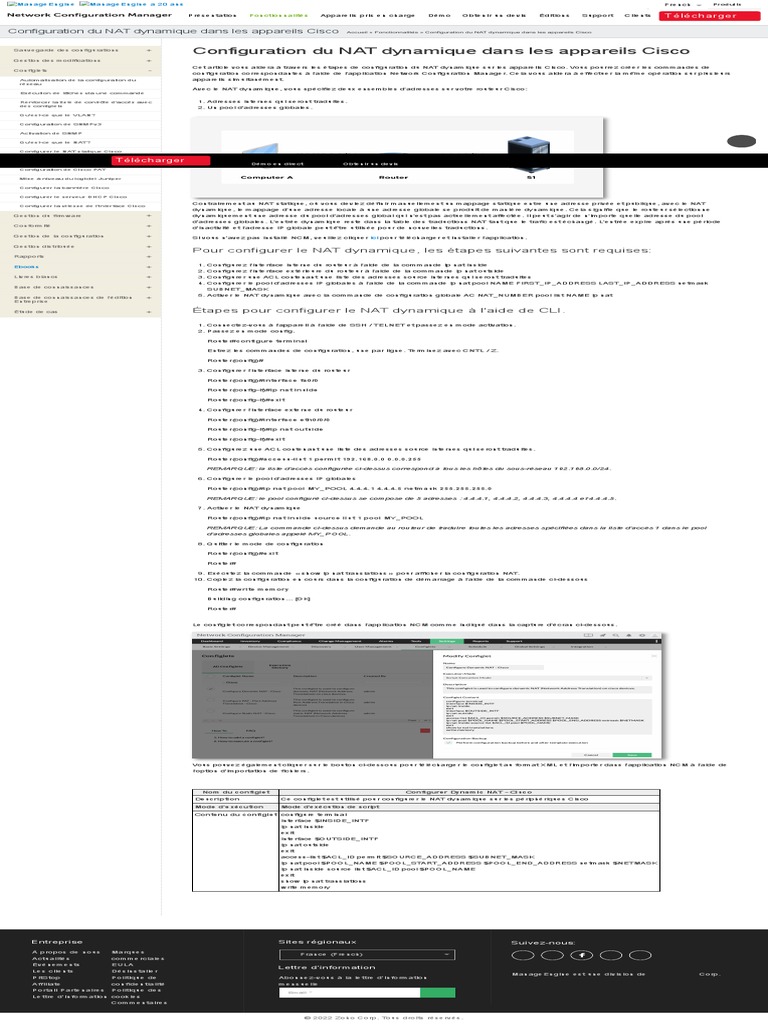
Task: Open the Produits link at top right
Action: click(x=727, y=5)
